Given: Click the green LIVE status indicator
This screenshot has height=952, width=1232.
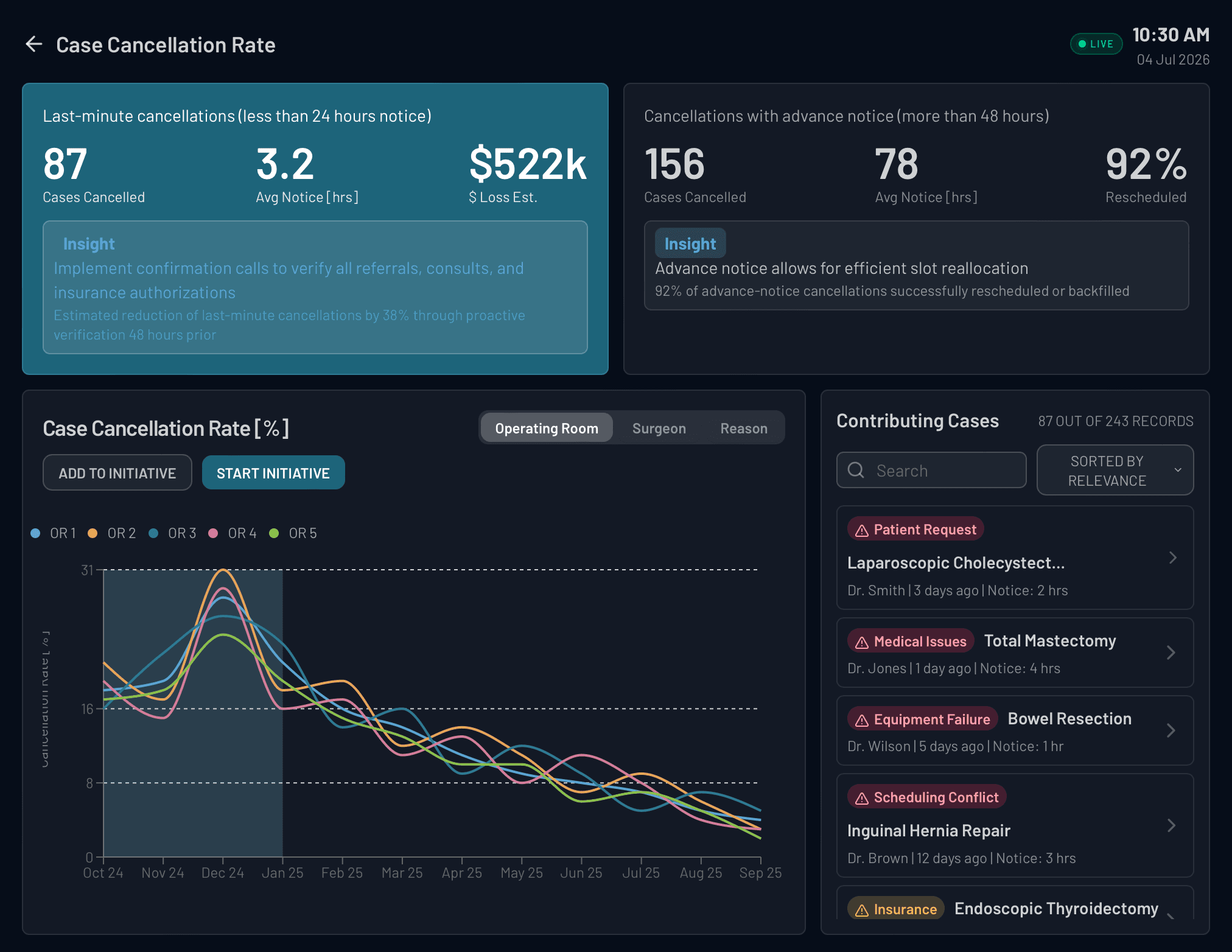Looking at the screenshot, I should [1096, 44].
